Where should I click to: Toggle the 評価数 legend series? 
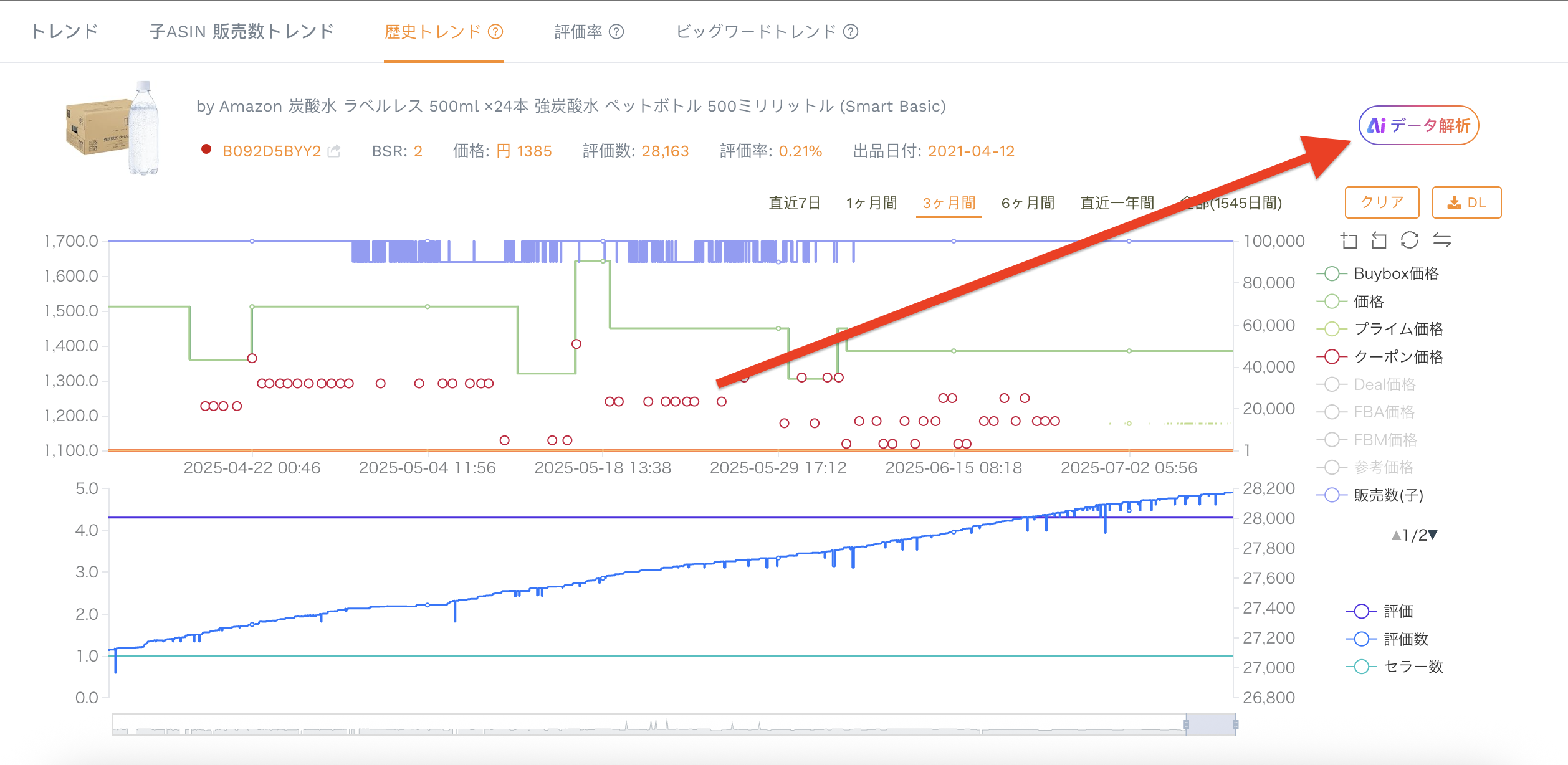pos(1387,639)
